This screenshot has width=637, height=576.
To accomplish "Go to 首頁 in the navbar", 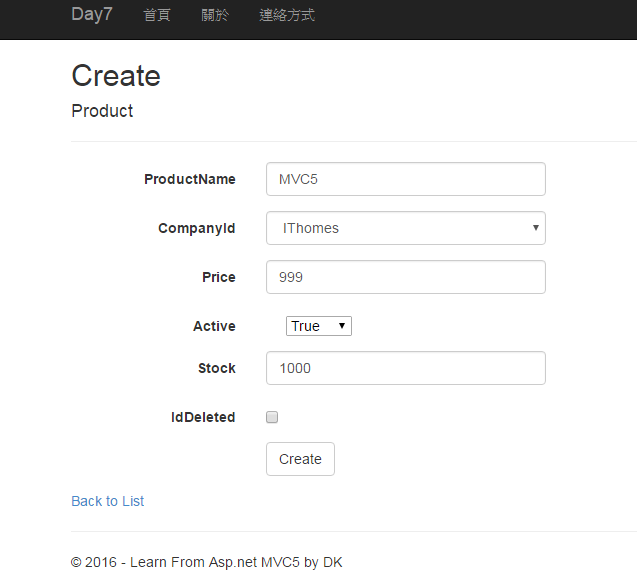I will click(x=156, y=15).
